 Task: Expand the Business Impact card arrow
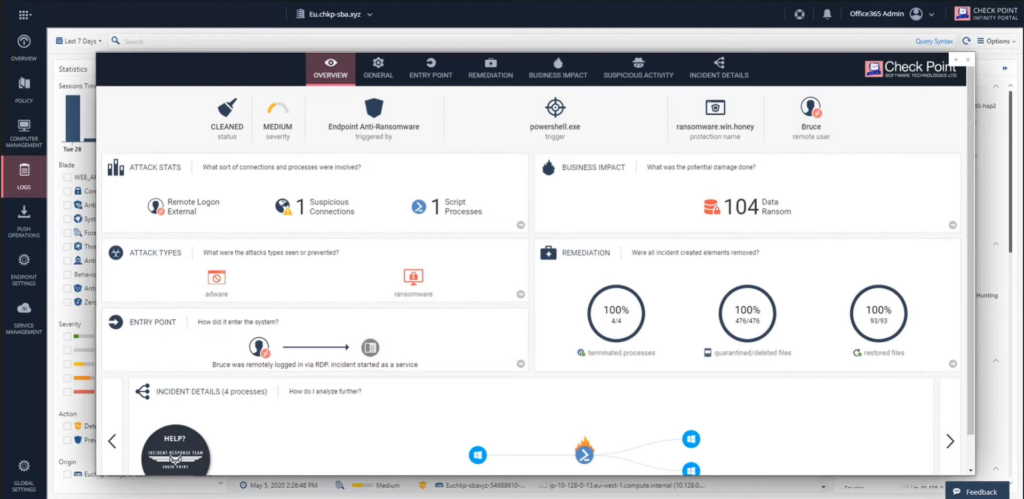[953, 225]
